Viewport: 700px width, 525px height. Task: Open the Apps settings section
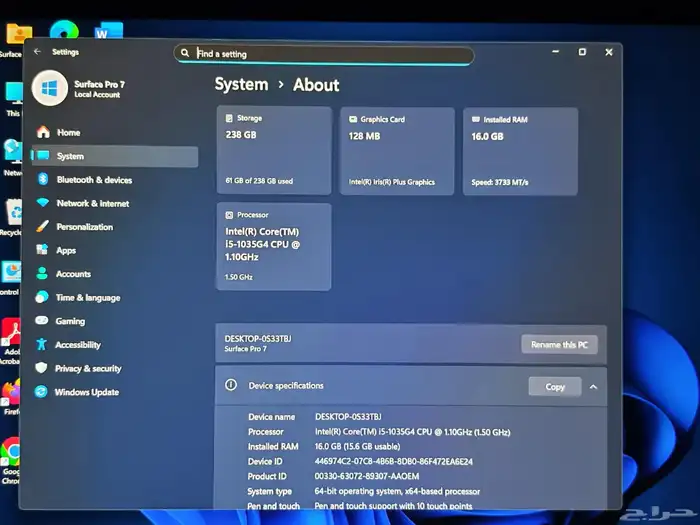tap(66, 250)
